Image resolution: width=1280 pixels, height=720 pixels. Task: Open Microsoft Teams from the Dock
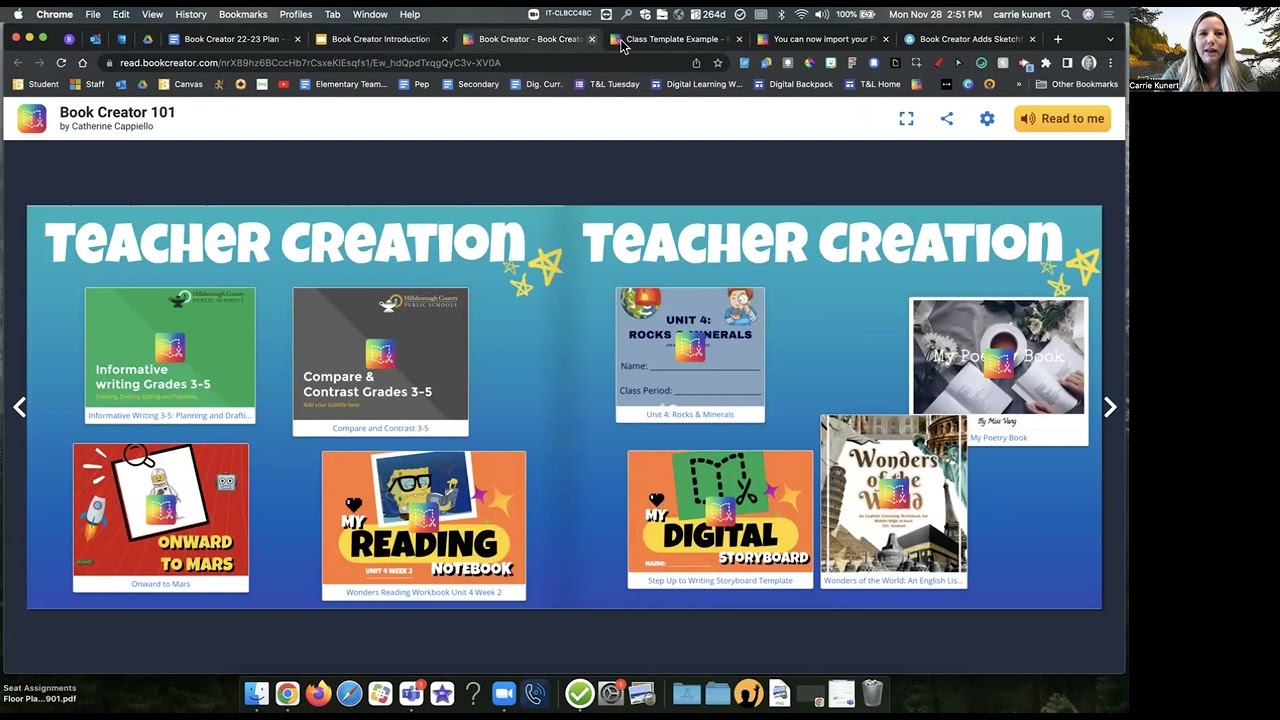[x=411, y=693]
